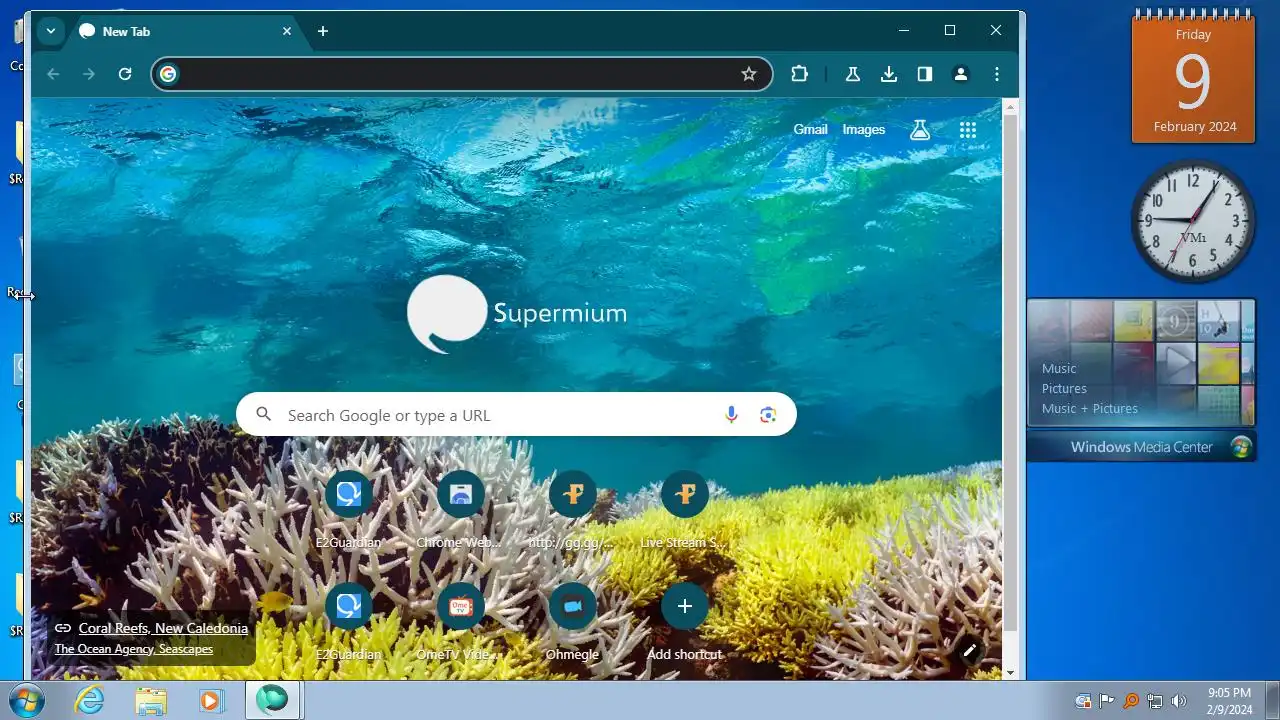The width and height of the screenshot is (1280, 720).
Task: Open Windows Explorer from taskbar
Action: 151,700
